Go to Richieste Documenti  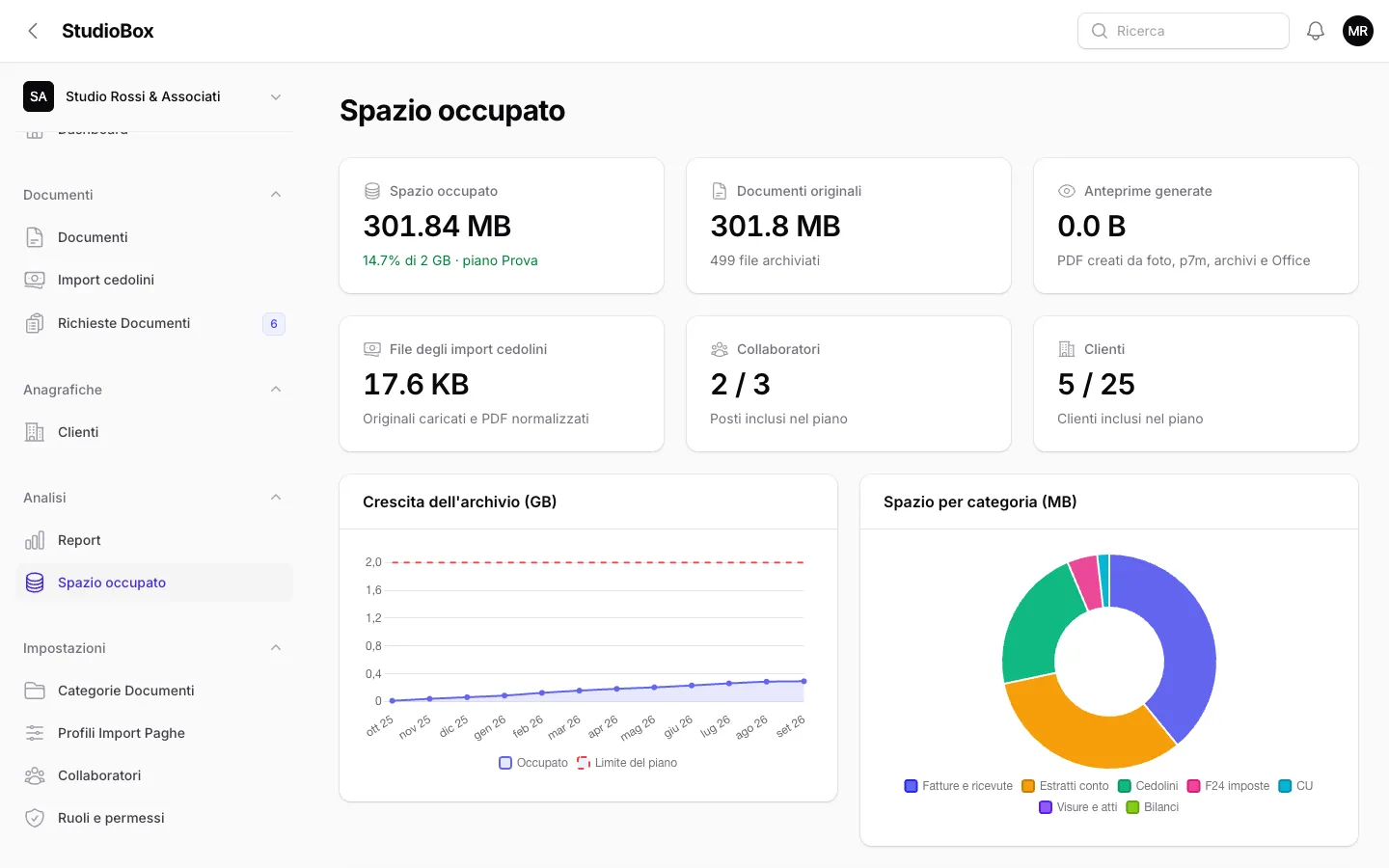click(154, 323)
